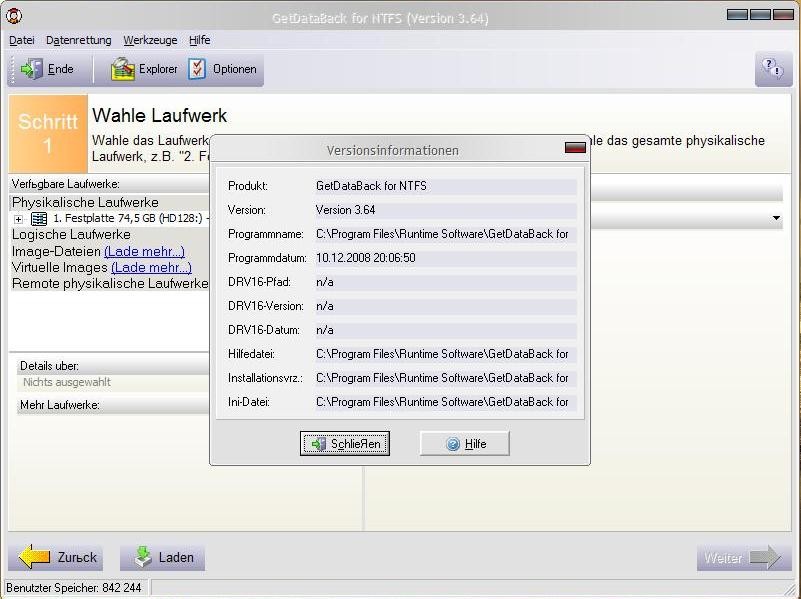The image size is (801, 599).
Task: Expand the 1. Festplatte tree node
Action: coord(18,219)
